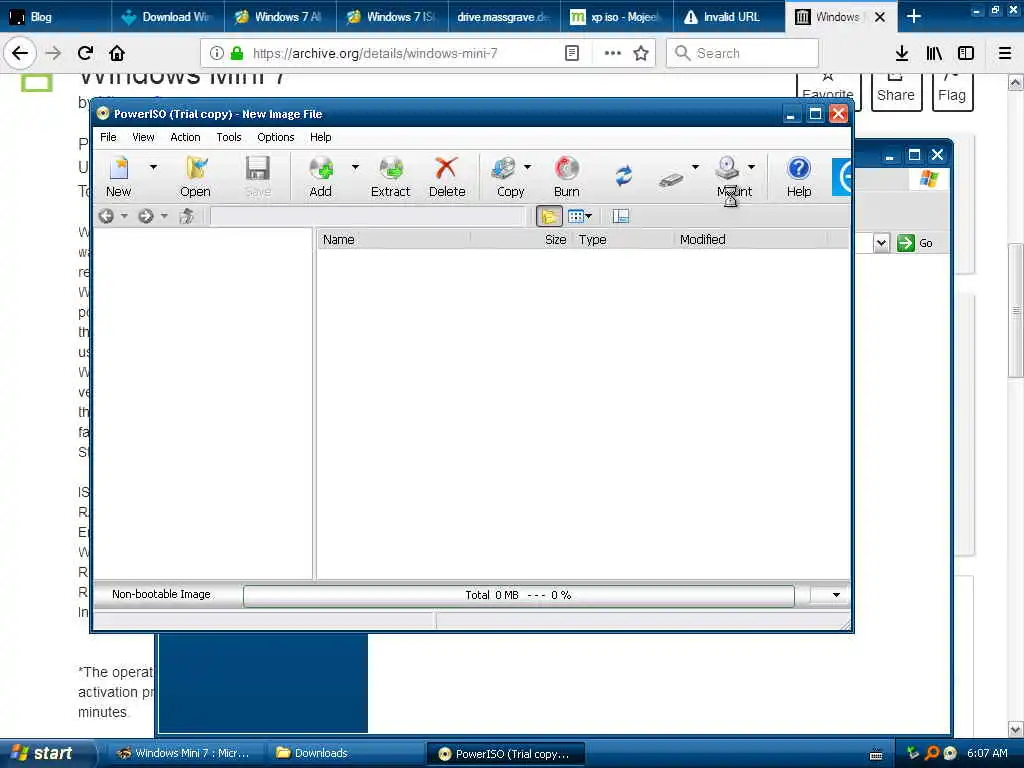Open media size dropdown in status bar
The image size is (1024, 768).
coord(836,595)
